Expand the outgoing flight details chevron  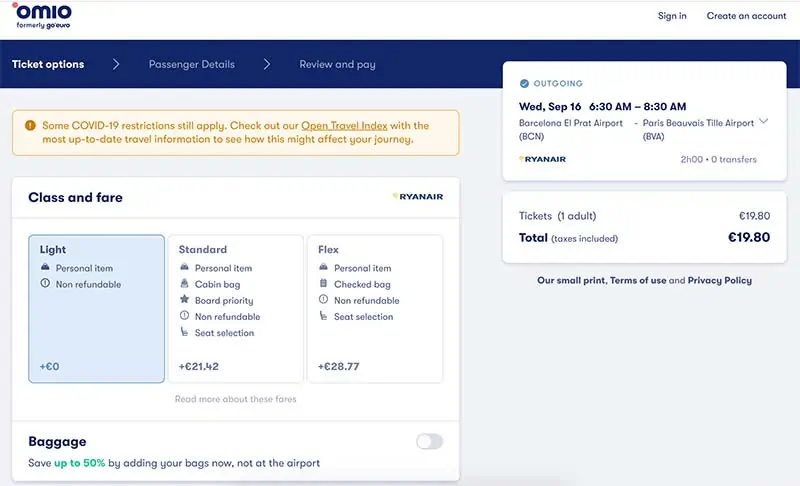(764, 122)
